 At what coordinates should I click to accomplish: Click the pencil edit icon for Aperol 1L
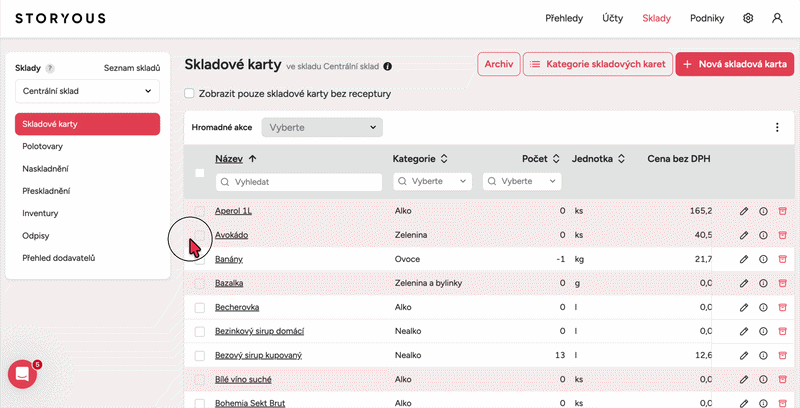coord(744,211)
